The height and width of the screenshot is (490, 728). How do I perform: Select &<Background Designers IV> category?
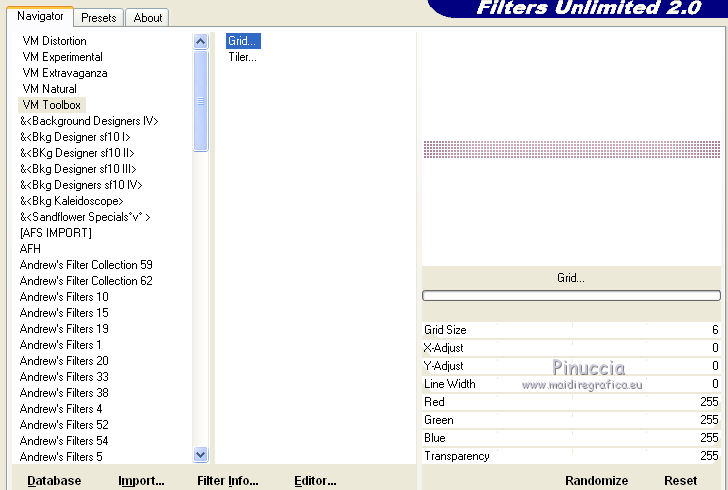89,121
